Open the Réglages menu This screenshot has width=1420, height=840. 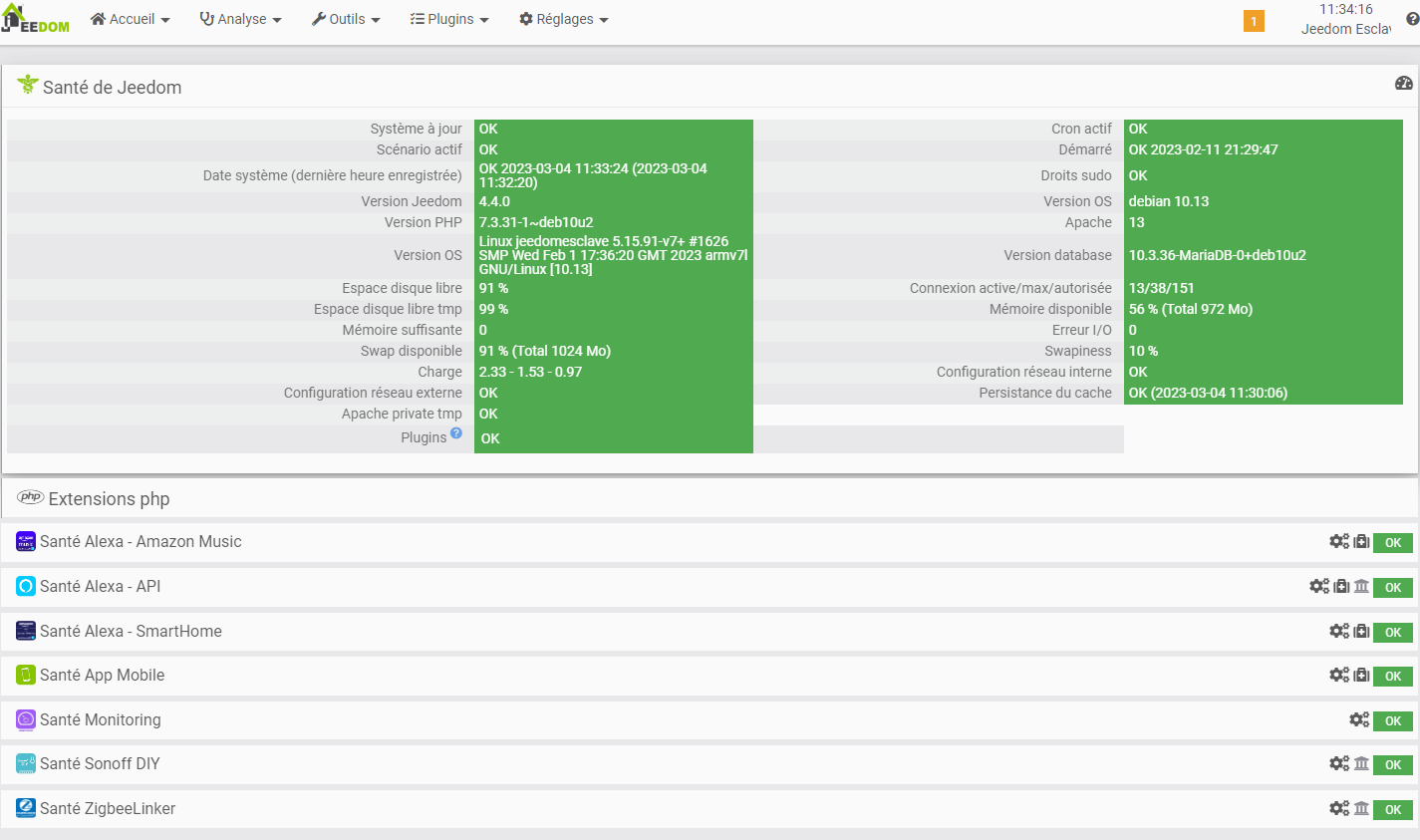click(x=563, y=18)
